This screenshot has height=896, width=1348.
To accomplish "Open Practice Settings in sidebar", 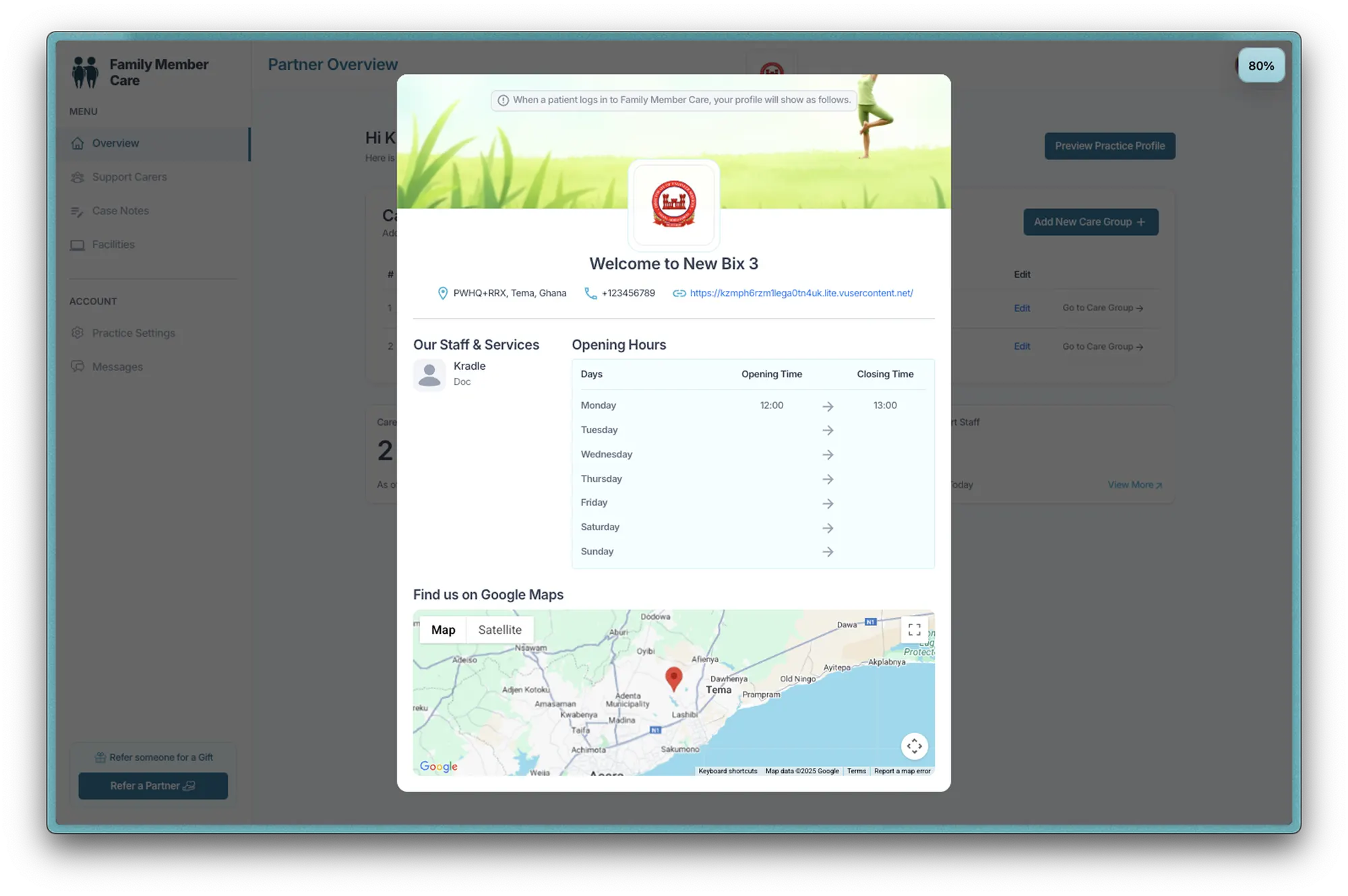I will coord(133,333).
